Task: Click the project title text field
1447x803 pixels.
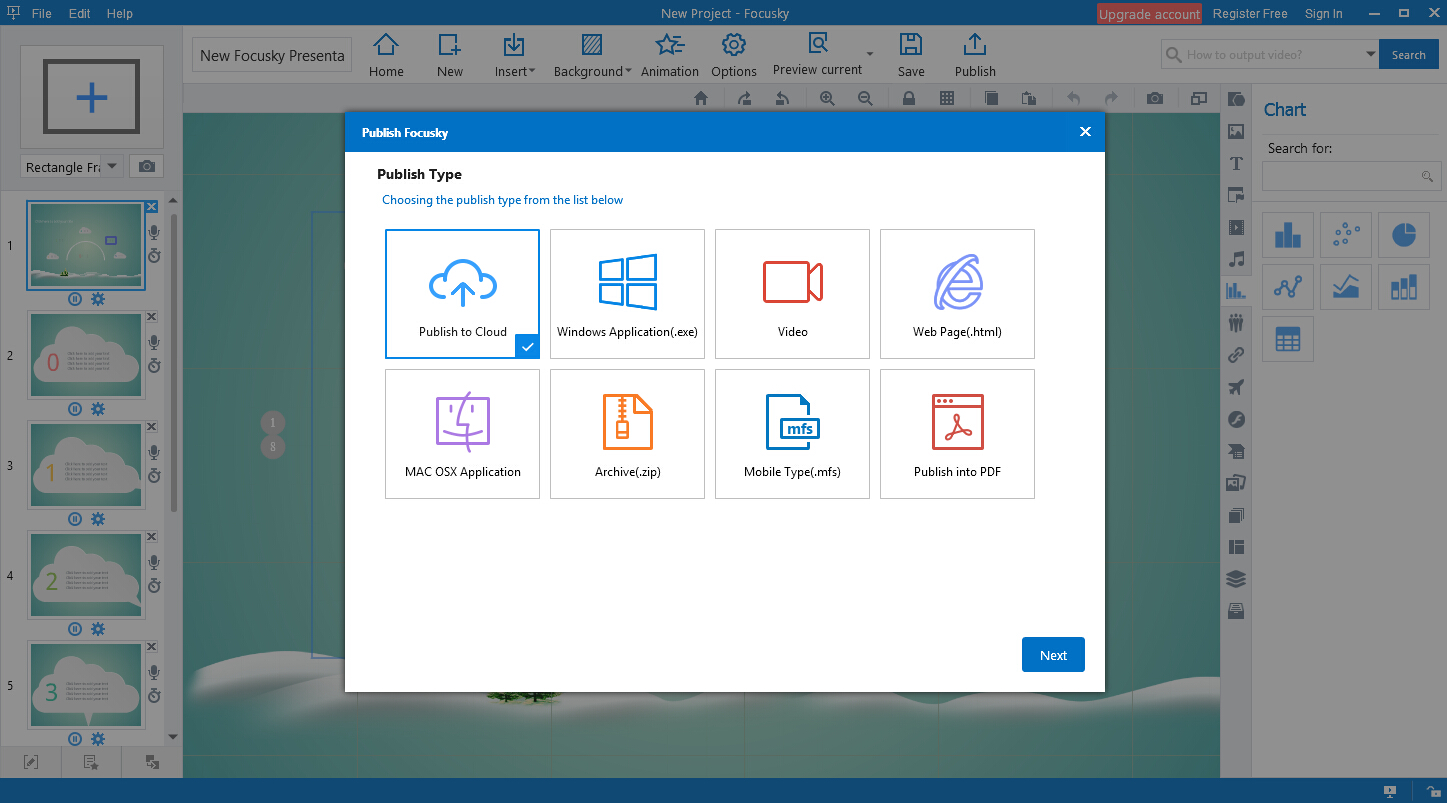Action: coord(271,55)
